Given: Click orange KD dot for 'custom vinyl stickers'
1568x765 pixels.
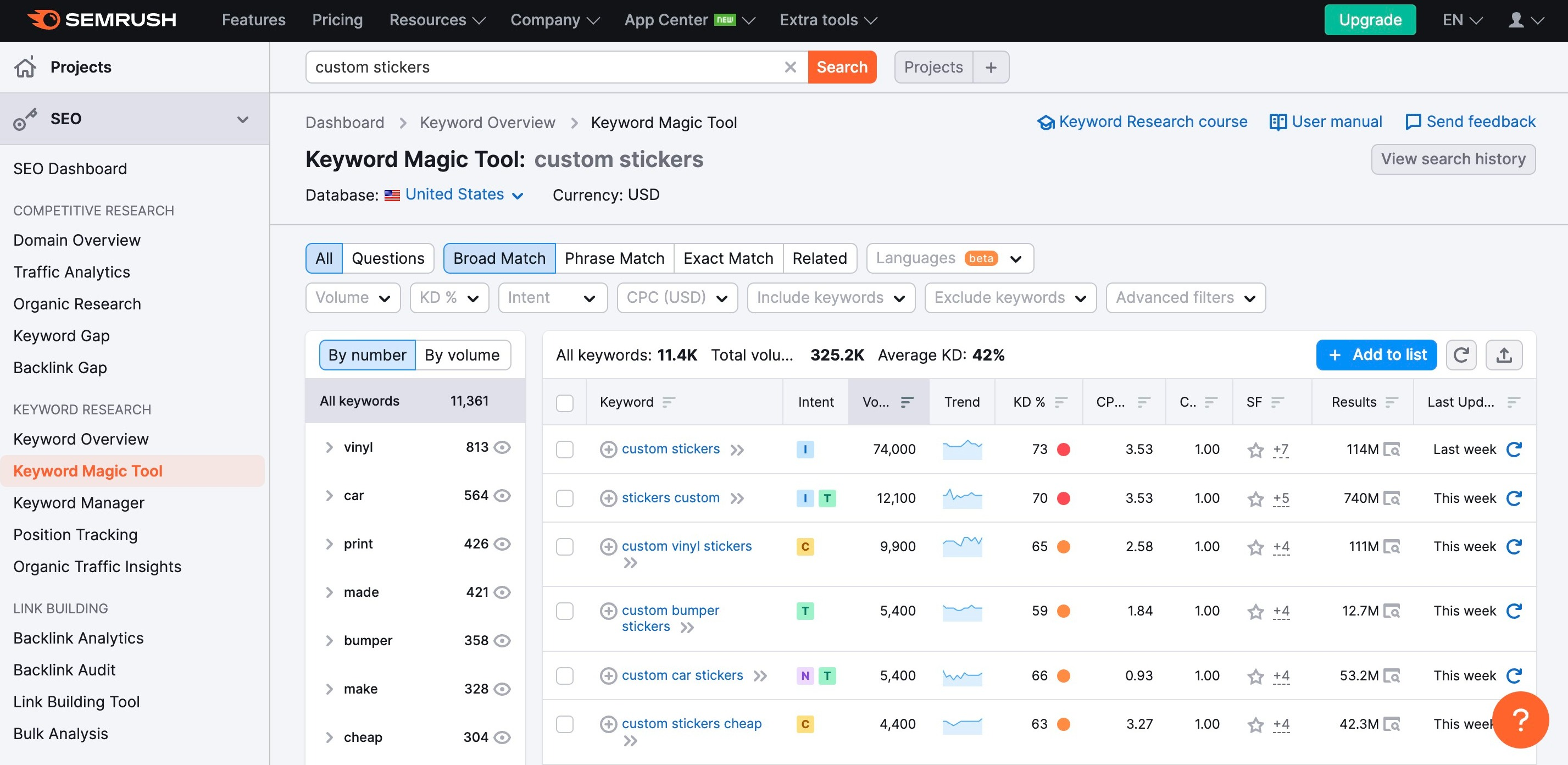Looking at the screenshot, I should [1064, 547].
